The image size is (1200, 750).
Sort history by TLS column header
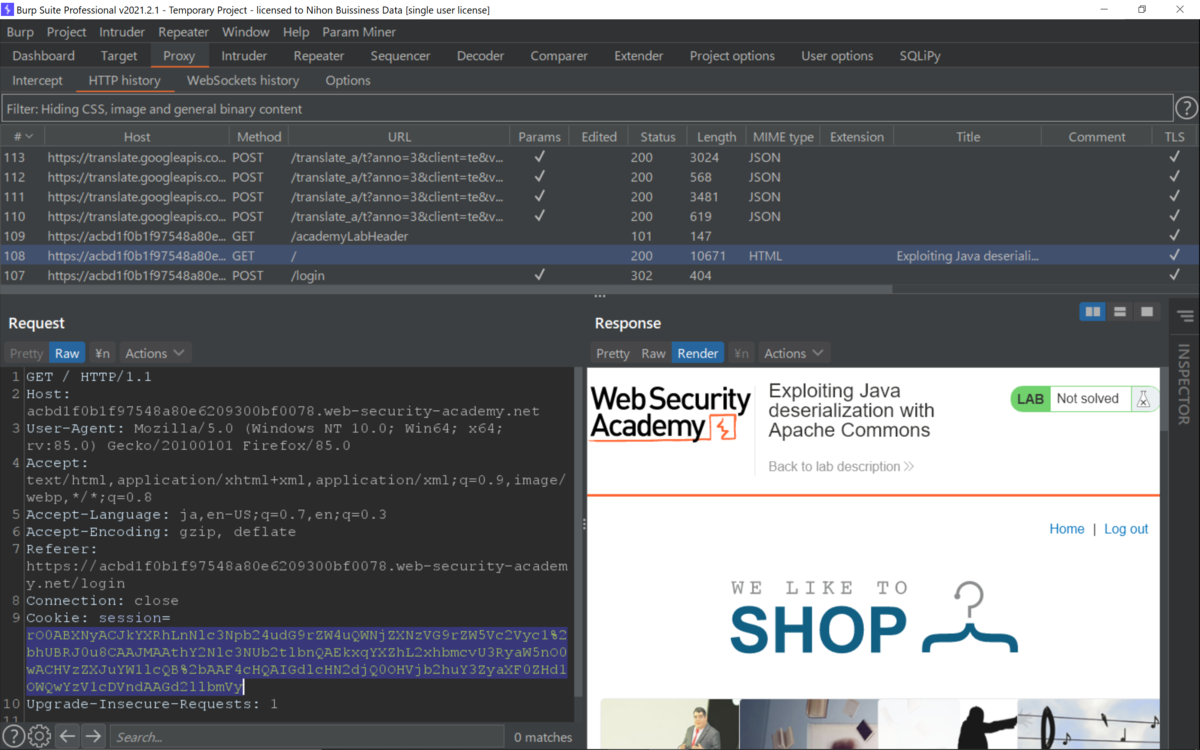pyautogui.click(x=1175, y=137)
